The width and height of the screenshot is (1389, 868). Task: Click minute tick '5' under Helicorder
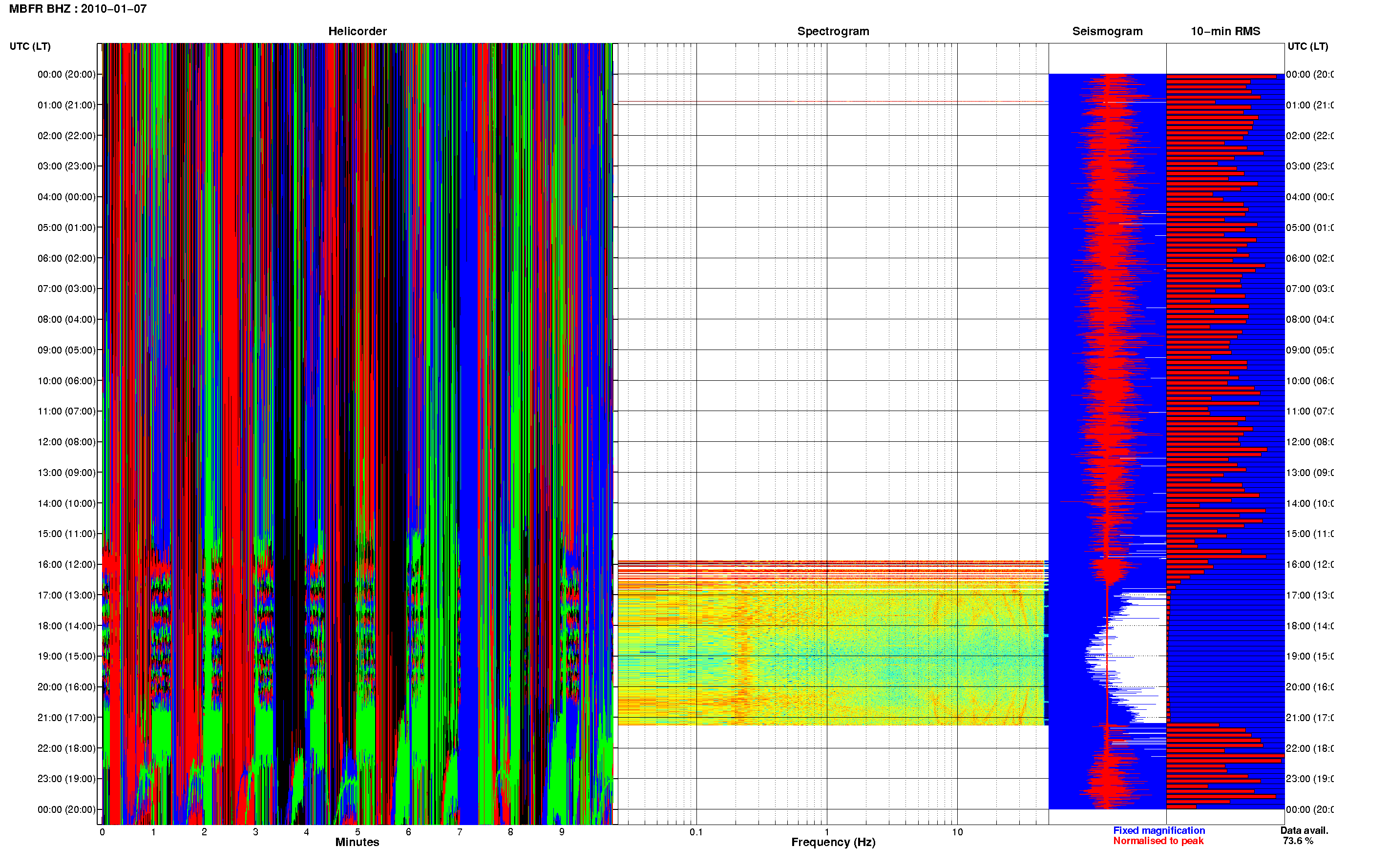click(x=357, y=832)
